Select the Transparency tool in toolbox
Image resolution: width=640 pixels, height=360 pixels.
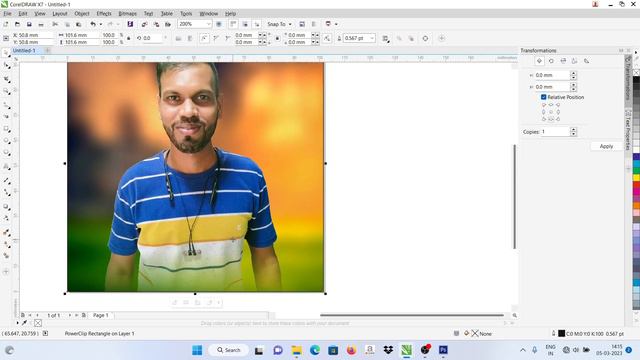[6, 218]
